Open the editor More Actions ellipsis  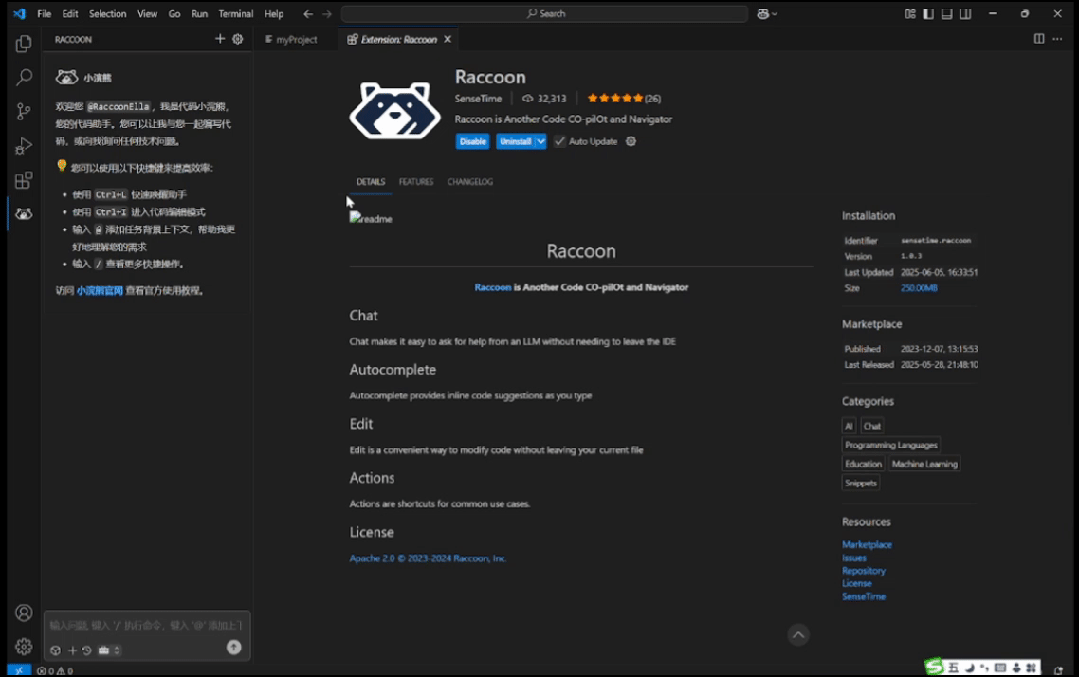coord(1057,39)
